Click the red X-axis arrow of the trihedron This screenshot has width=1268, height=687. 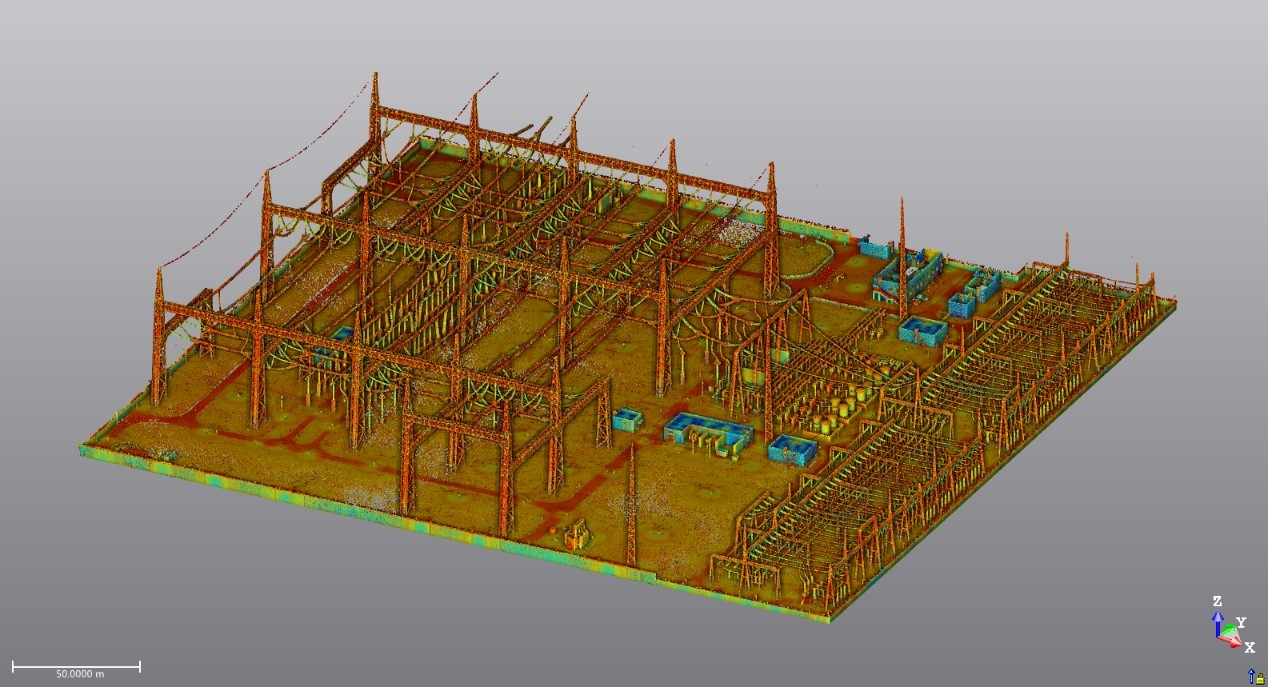(1234, 641)
